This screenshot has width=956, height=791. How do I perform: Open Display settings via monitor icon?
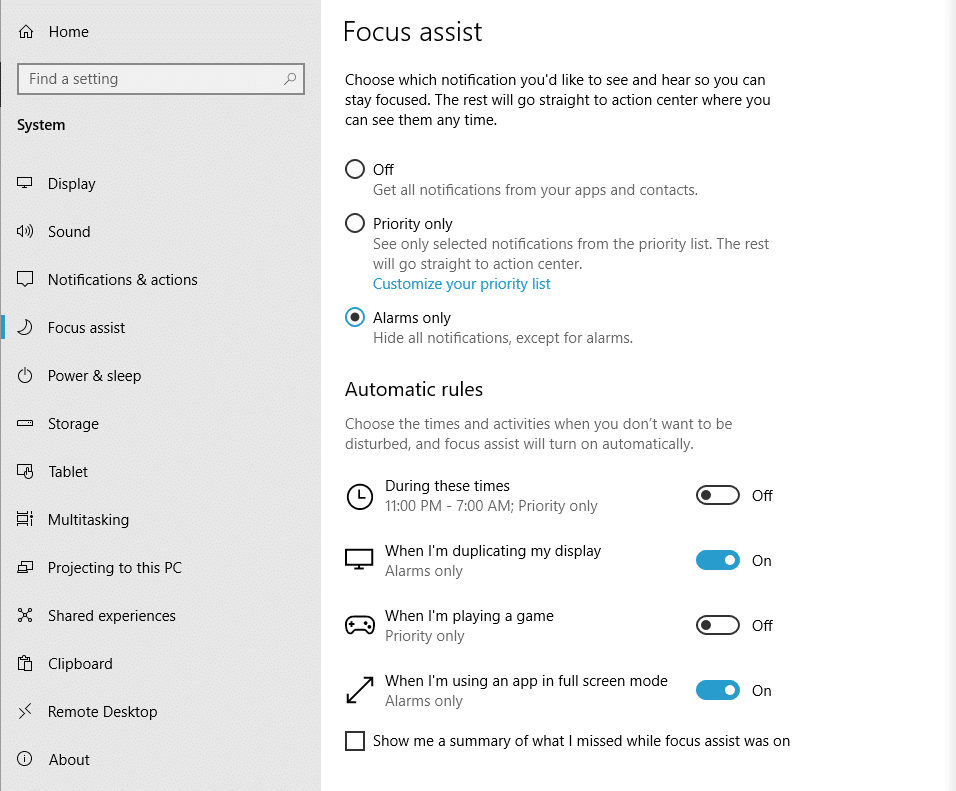[x=26, y=183]
